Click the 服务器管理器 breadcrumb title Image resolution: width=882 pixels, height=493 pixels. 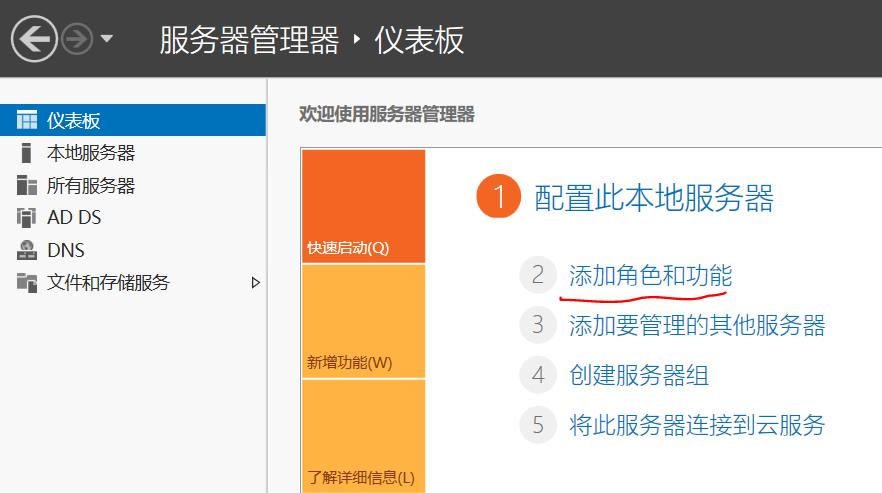(249, 40)
